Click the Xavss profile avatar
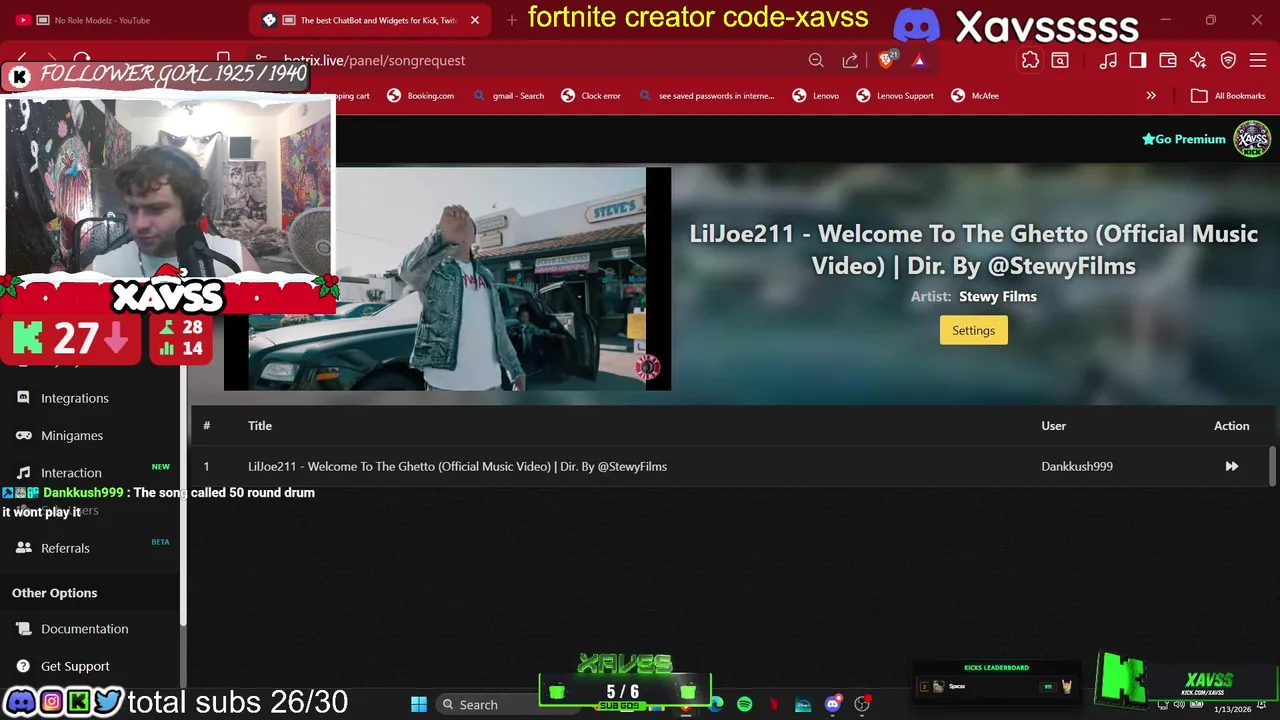Image resolution: width=1280 pixels, height=720 pixels. (x=1251, y=139)
